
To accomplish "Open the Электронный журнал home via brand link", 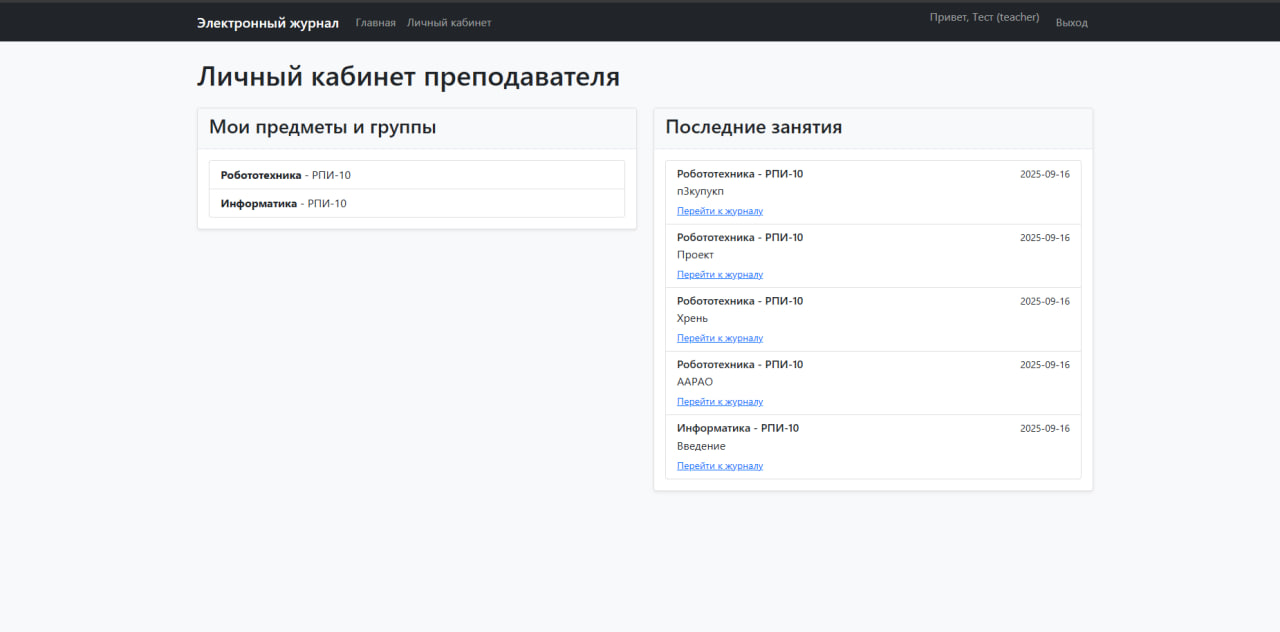I will click(267, 21).
